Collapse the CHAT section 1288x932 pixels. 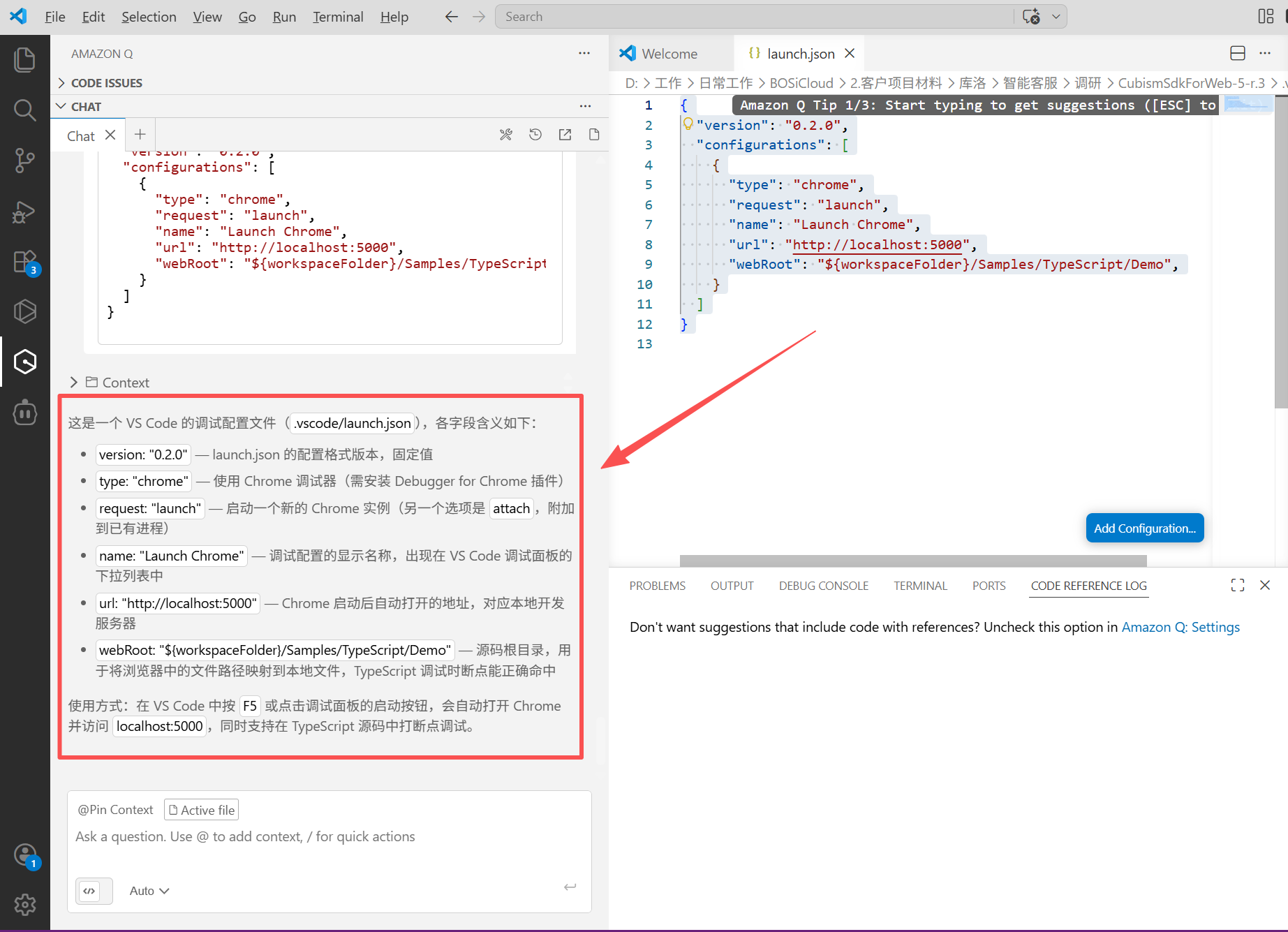pos(86,107)
